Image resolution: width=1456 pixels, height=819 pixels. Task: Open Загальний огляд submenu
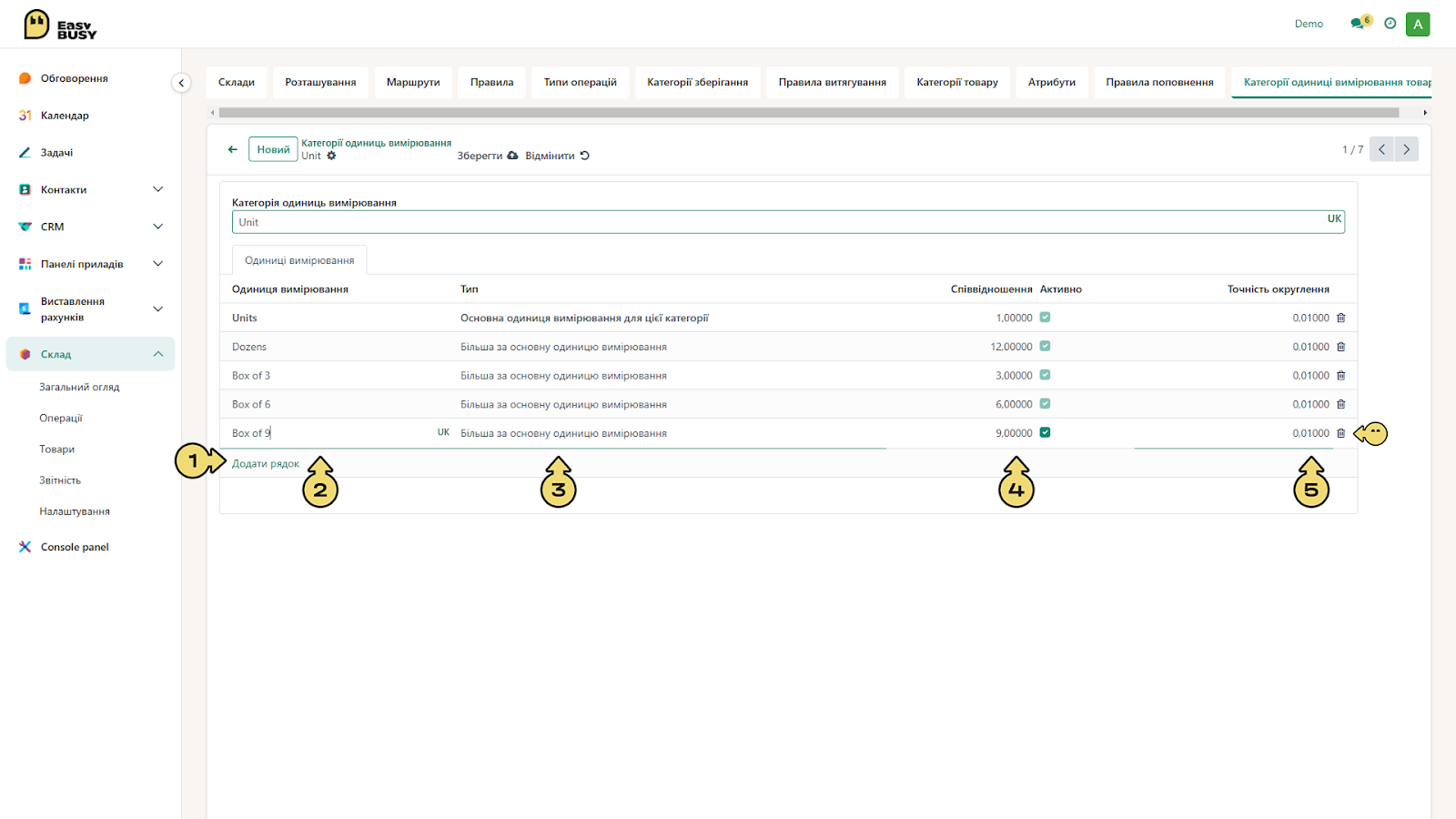(79, 387)
